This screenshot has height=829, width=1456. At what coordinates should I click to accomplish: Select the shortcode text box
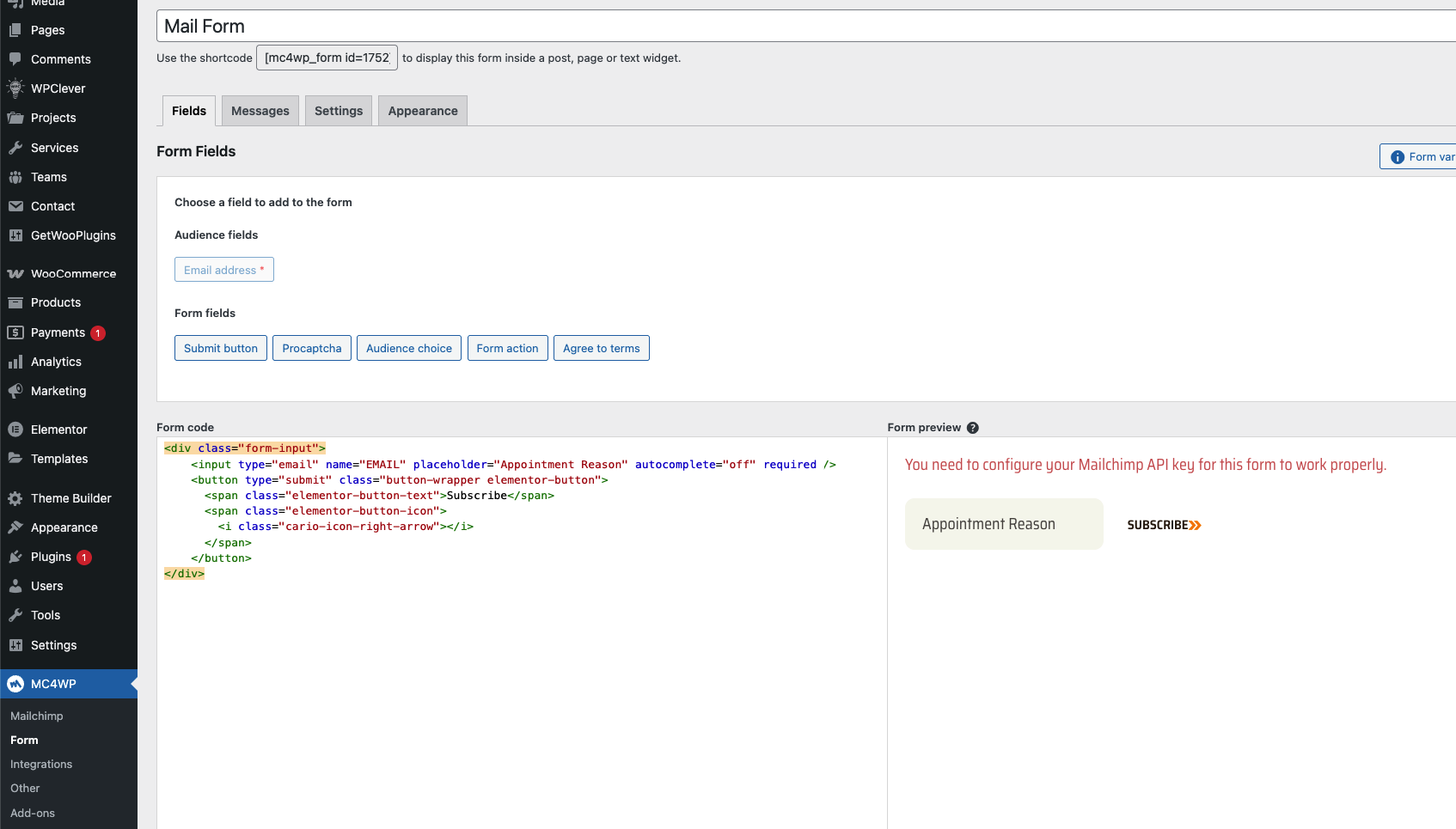pyautogui.click(x=327, y=58)
